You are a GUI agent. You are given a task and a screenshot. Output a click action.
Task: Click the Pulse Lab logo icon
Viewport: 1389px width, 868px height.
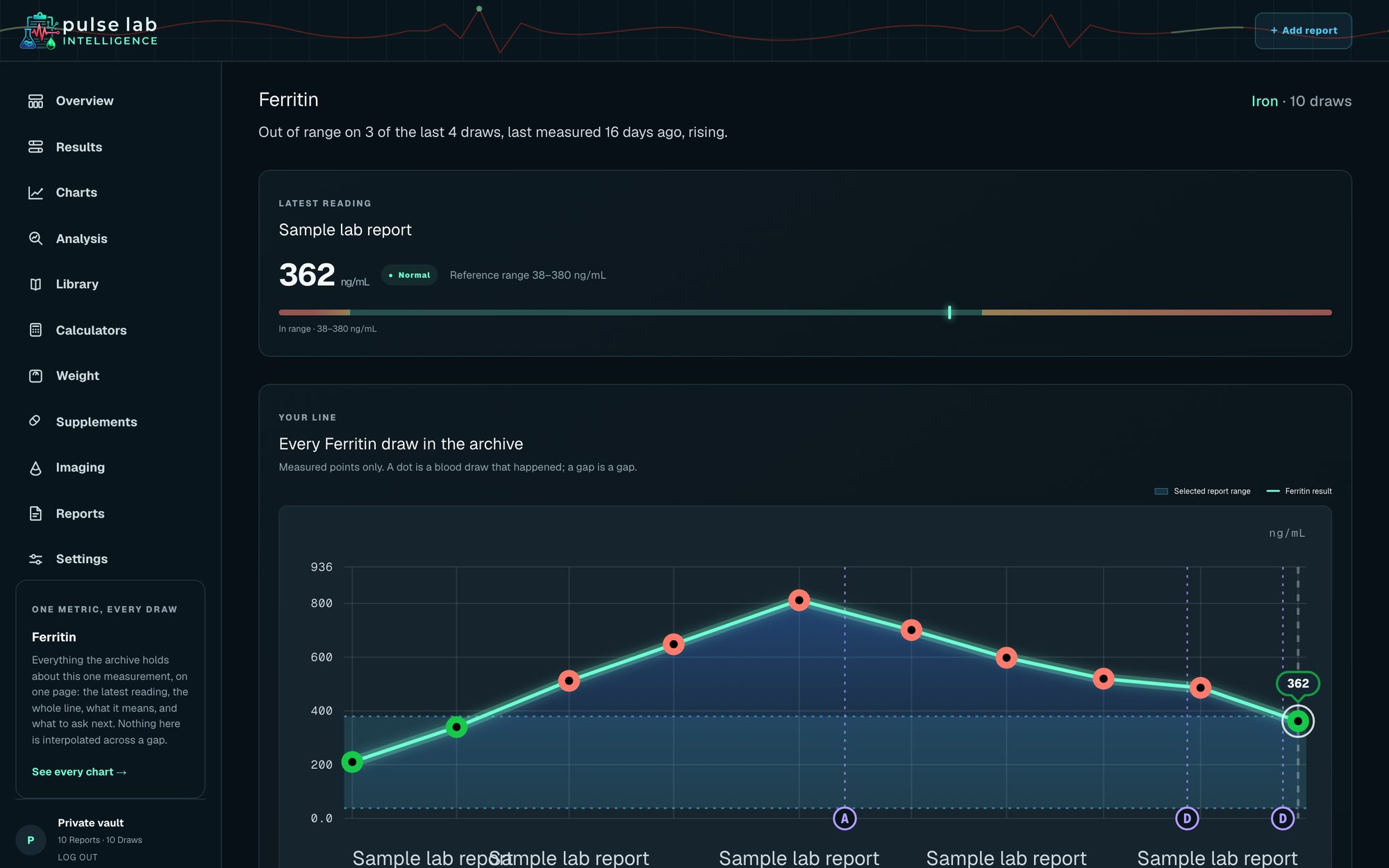(x=40, y=31)
